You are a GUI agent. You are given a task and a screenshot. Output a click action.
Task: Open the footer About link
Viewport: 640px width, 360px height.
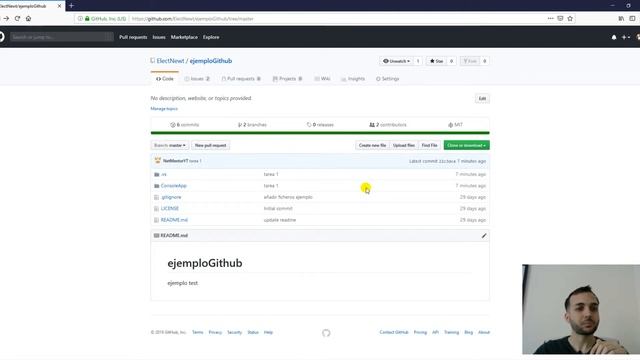[x=484, y=332]
